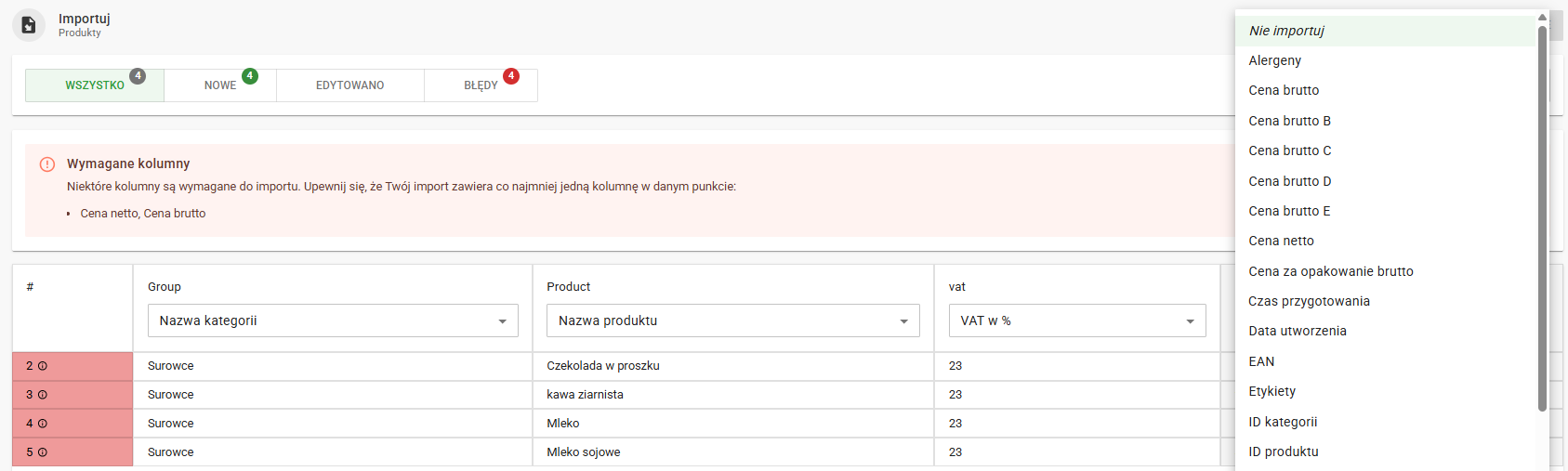The height and width of the screenshot is (471, 1568).
Task: Pick EAN in the column mapping list
Action: point(1261,361)
